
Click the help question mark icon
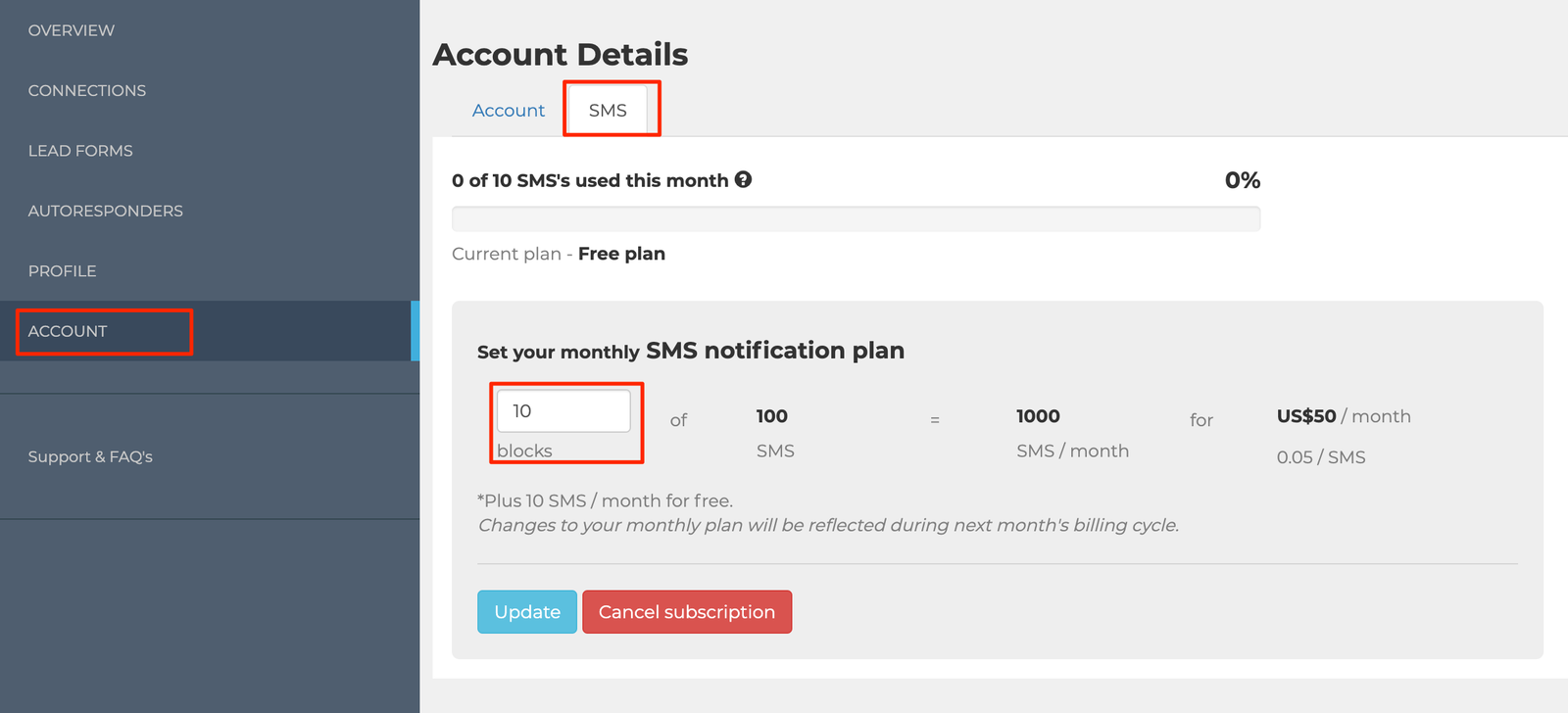744,179
